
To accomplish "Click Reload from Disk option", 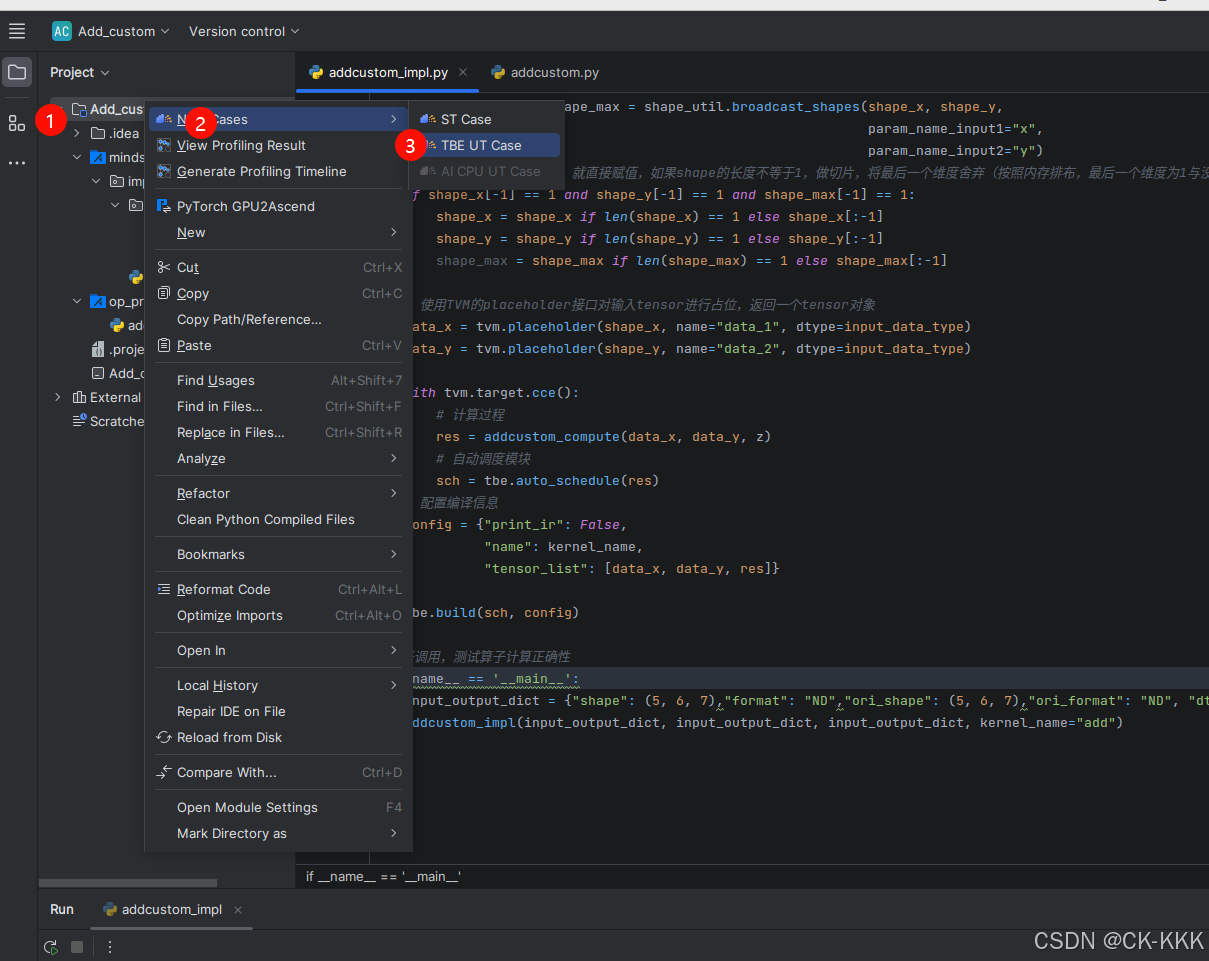I will click(x=229, y=737).
